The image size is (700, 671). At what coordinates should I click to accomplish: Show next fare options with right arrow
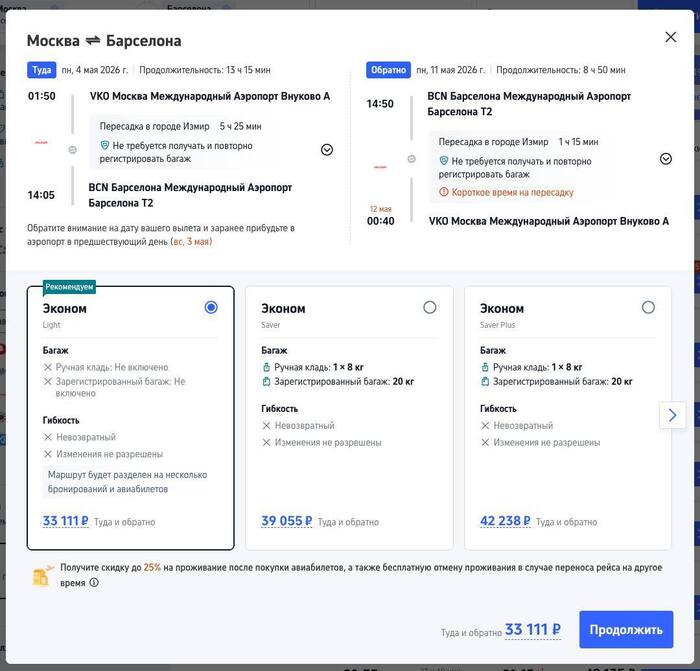(x=672, y=415)
